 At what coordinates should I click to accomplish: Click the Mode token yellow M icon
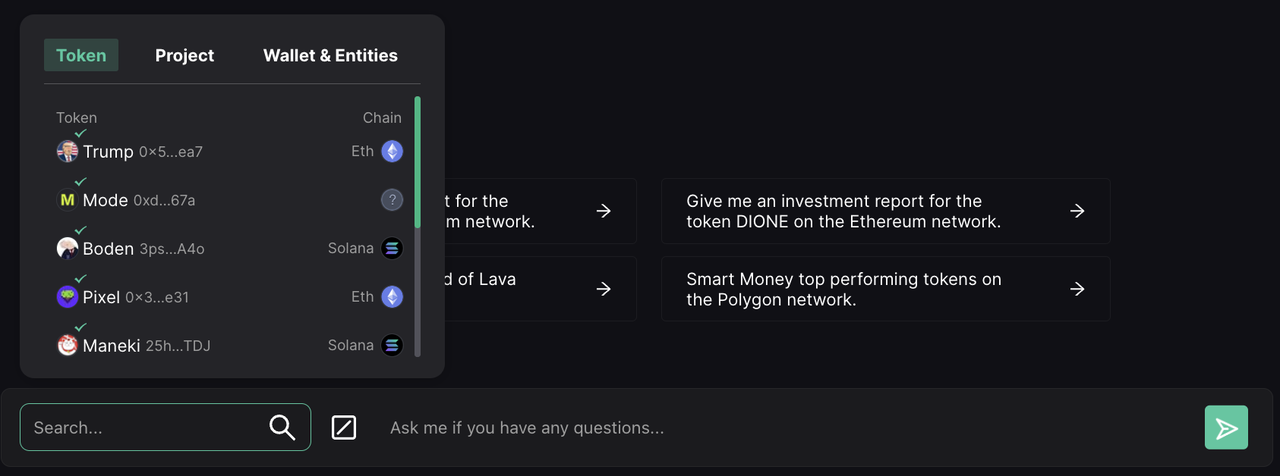(x=67, y=200)
